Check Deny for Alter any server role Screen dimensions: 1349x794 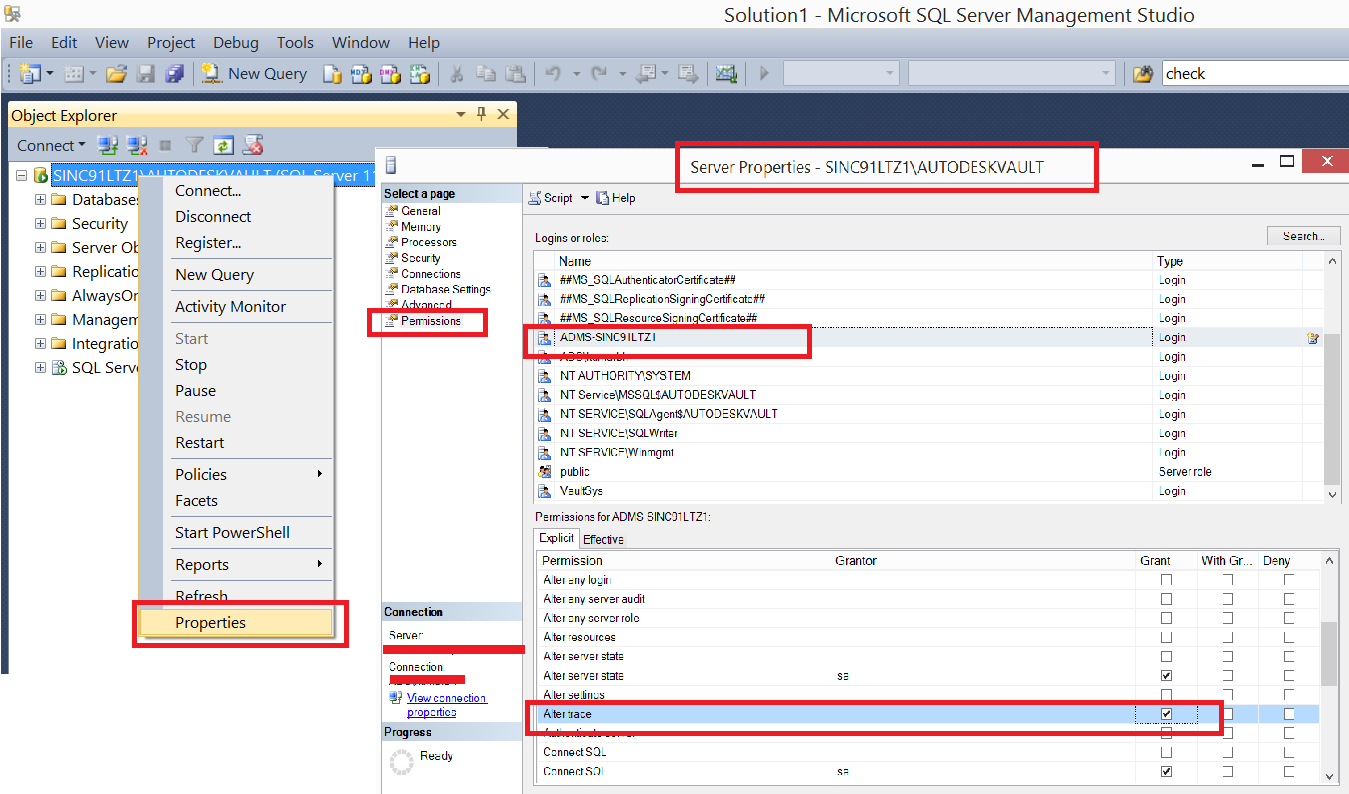[1289, 618]
